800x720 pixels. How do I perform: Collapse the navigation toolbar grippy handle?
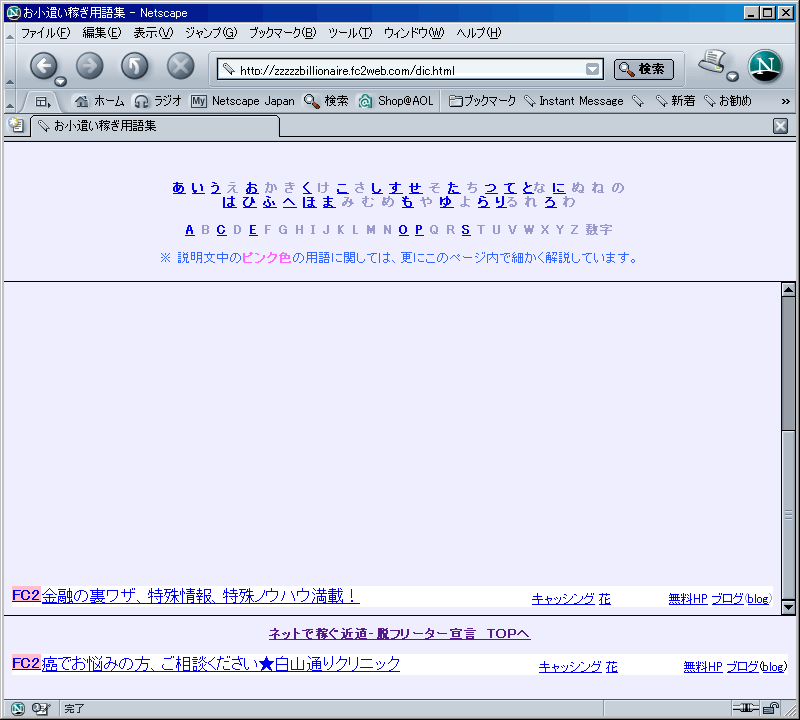(10, 66)
